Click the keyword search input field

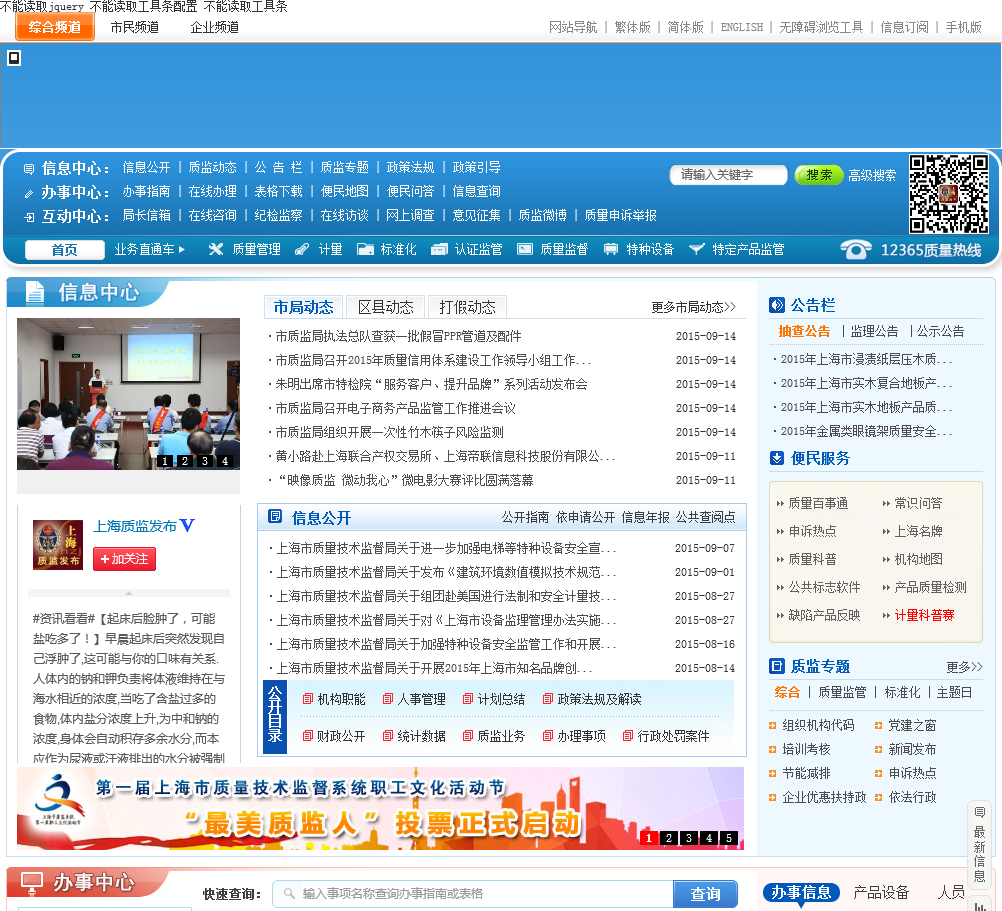[x=728, y=174]
